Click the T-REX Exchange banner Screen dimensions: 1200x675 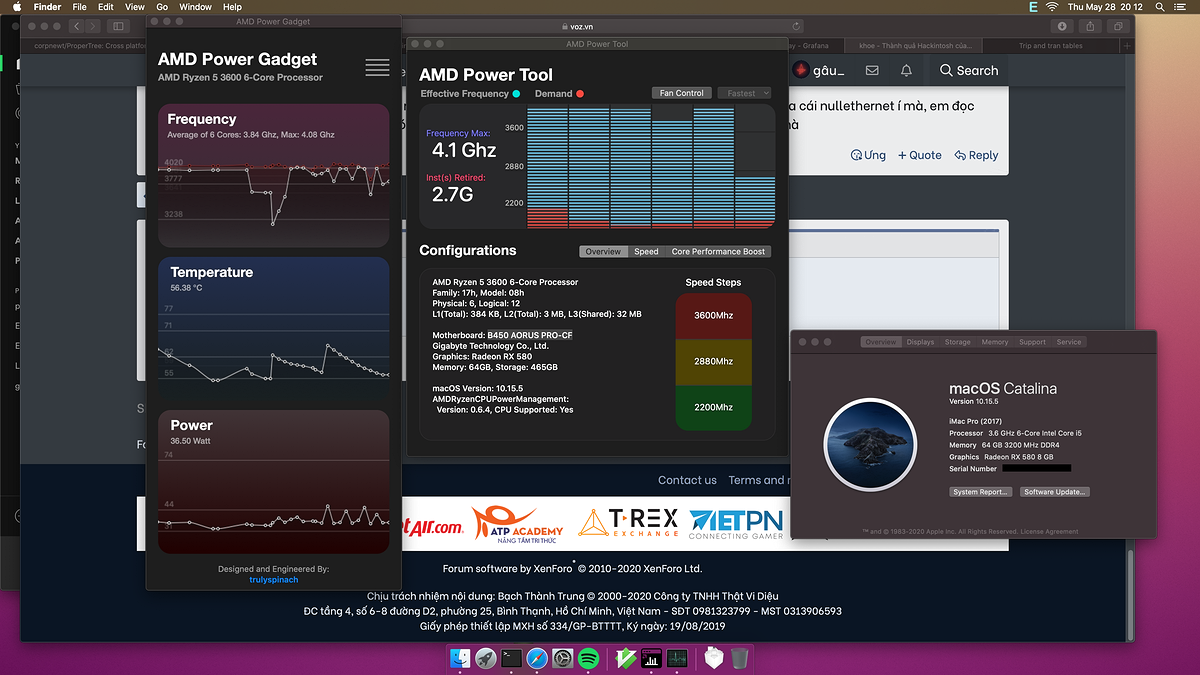628,522
